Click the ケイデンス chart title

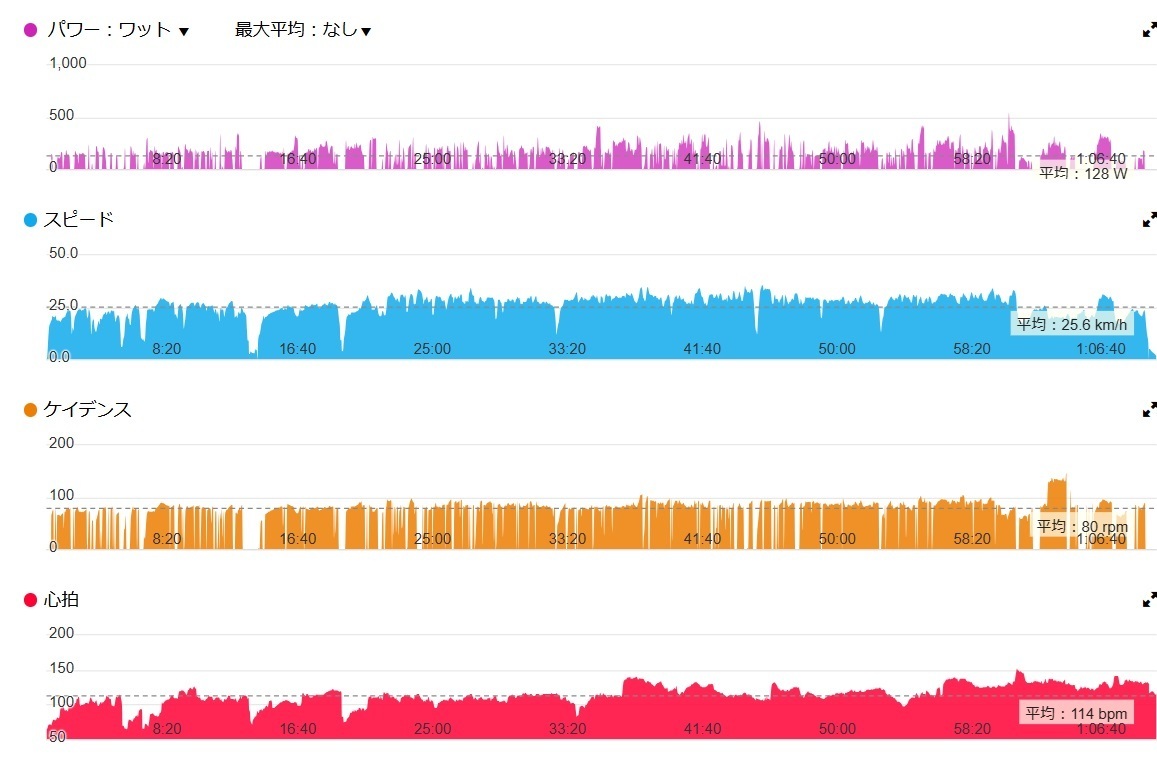(88, 409)
